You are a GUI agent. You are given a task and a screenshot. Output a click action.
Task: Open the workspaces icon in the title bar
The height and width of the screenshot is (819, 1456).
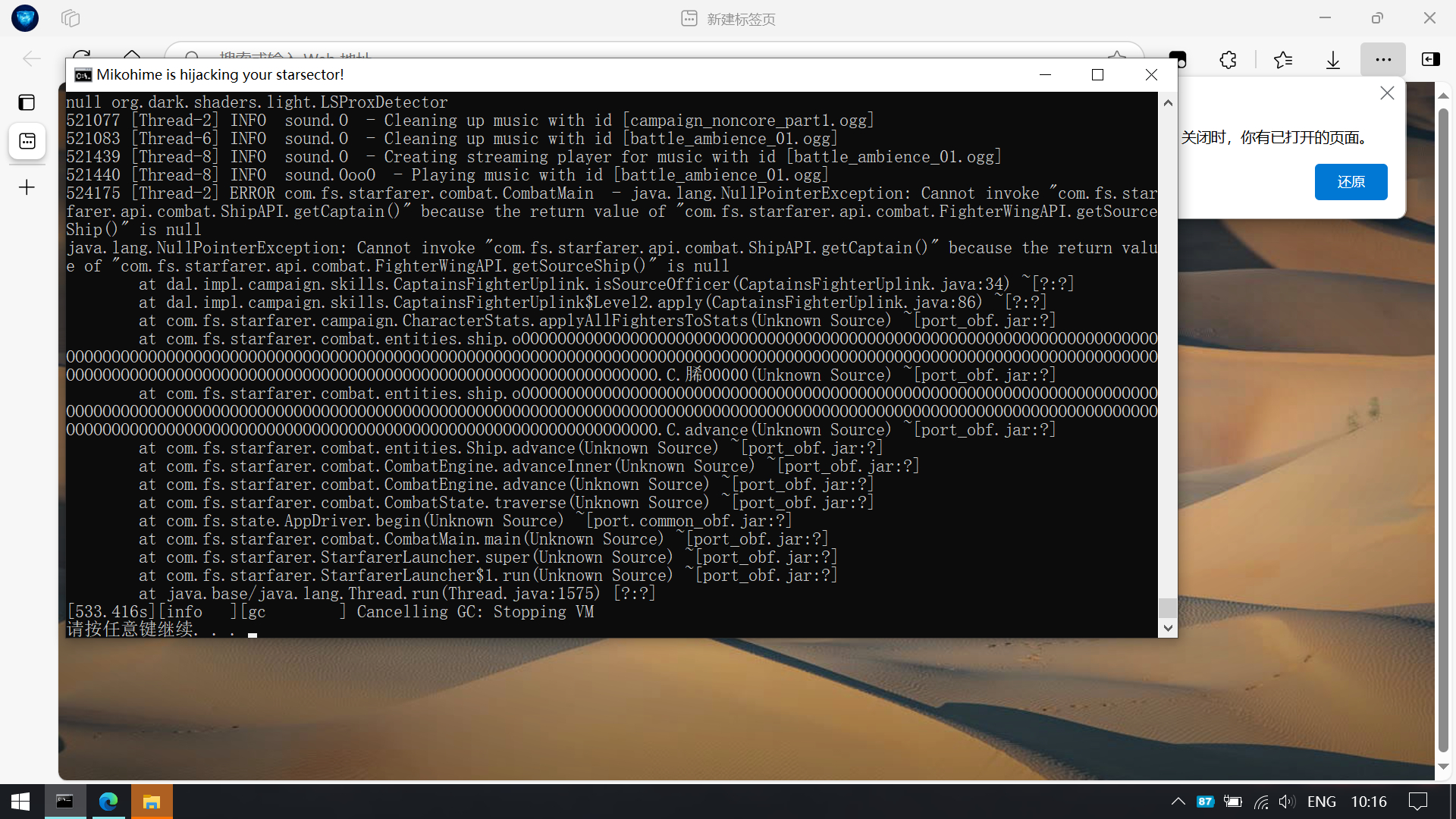tap(71, 18)
